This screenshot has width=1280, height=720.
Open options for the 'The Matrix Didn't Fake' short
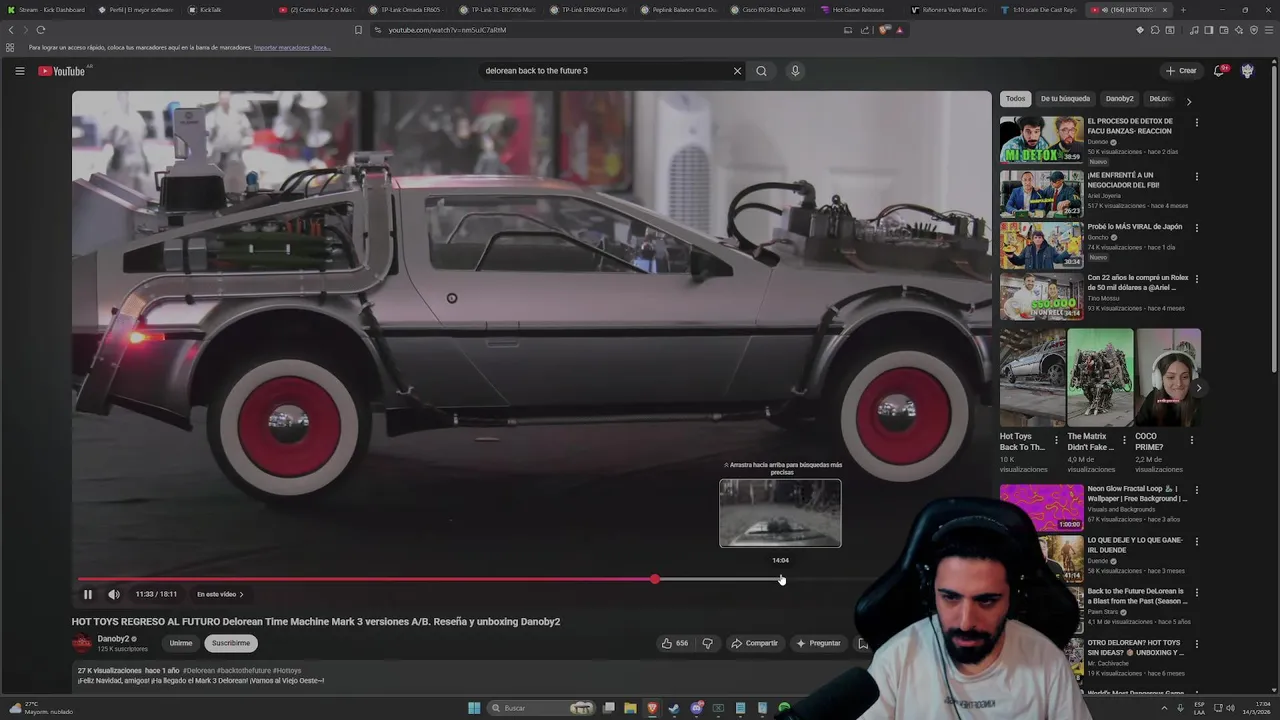[1124, 440]
